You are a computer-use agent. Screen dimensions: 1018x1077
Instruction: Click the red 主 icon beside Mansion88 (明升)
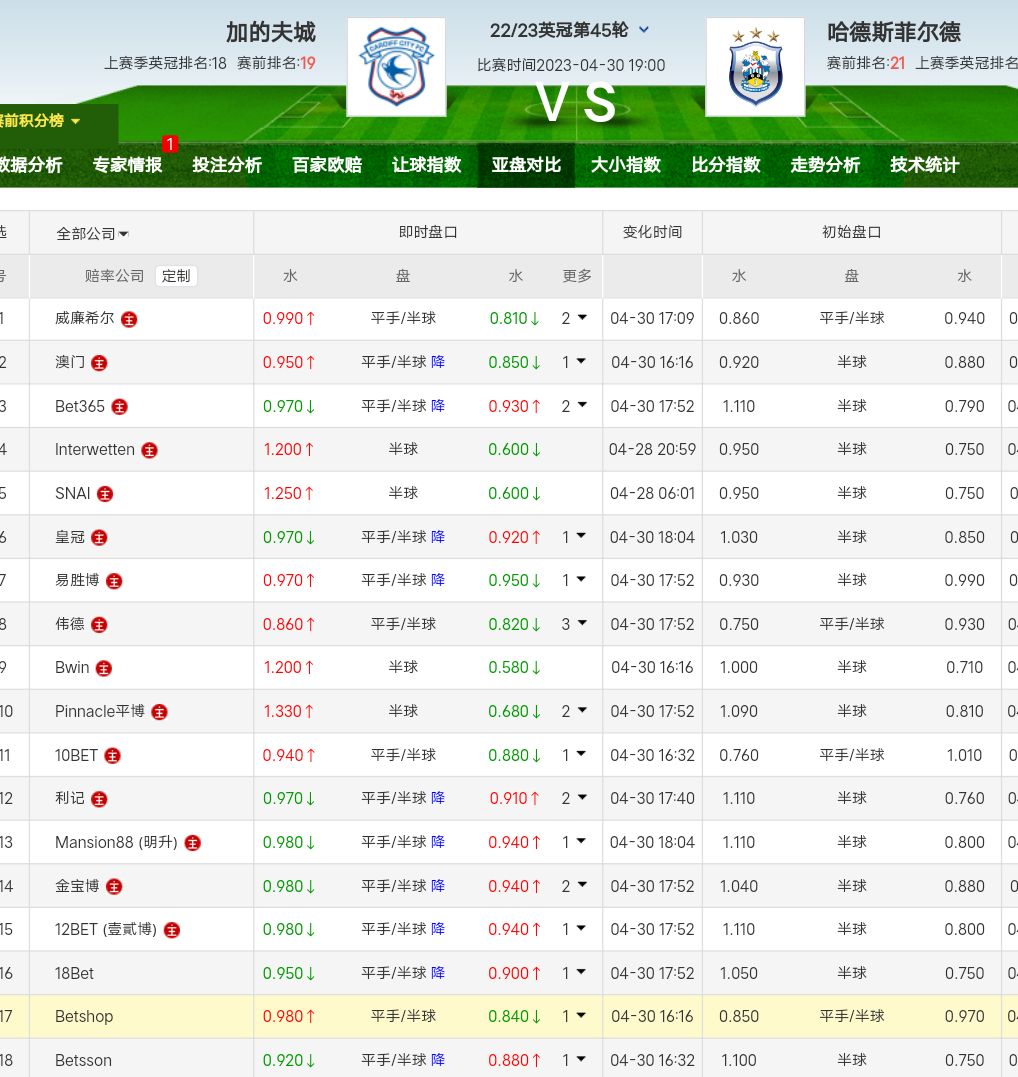coord(193,843)
